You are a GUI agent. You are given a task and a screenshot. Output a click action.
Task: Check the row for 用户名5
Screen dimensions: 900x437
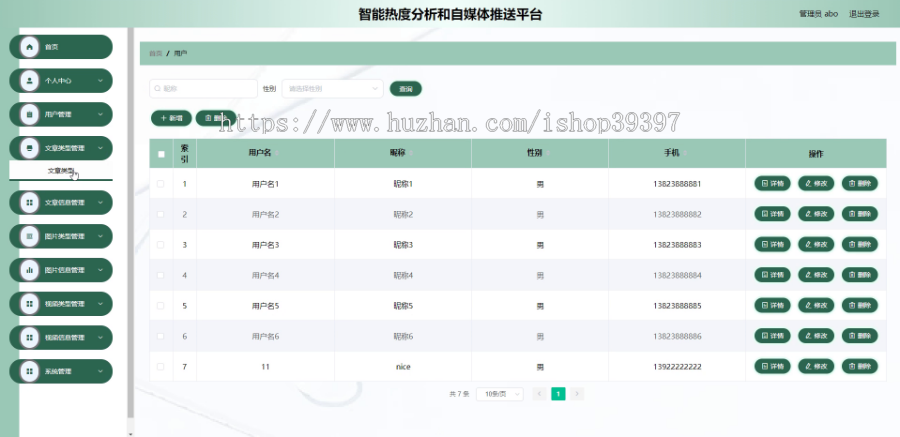pyautogui.click(x=161, y=305)
